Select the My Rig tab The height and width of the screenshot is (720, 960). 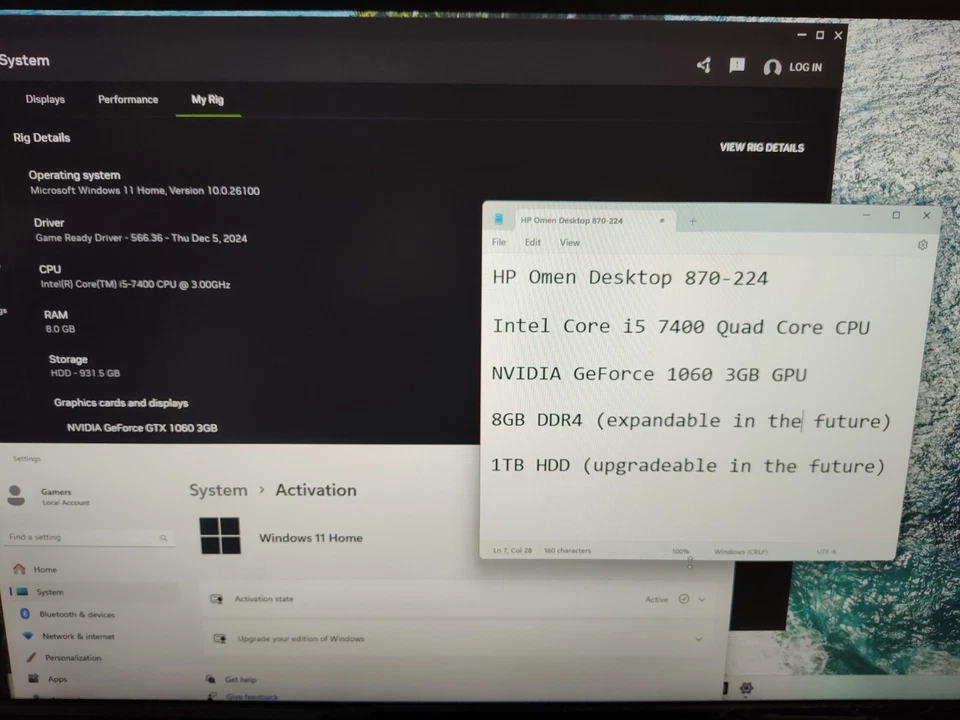pyautogui.click(x=208, y=99)
